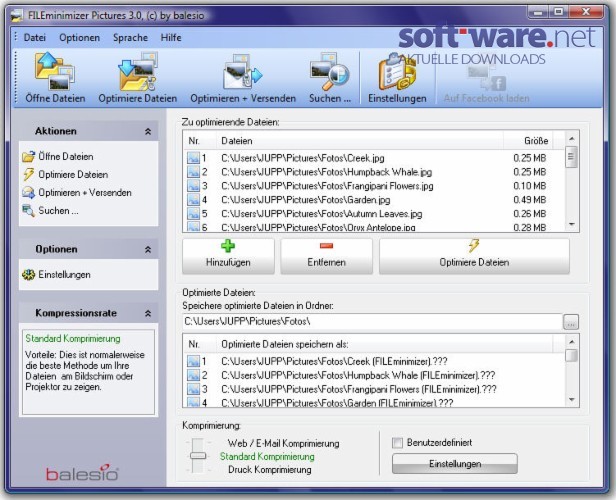
Task: Open the Optionen menu
Action: coord(79,38)
